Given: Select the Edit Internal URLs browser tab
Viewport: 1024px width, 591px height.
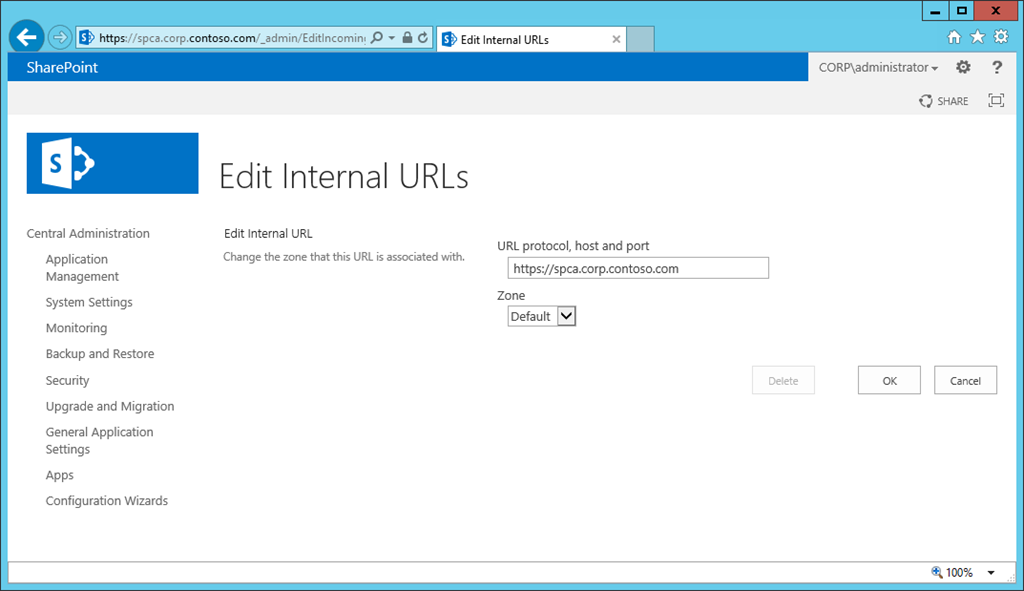Looking at the screenshot, I should (531, 39).
